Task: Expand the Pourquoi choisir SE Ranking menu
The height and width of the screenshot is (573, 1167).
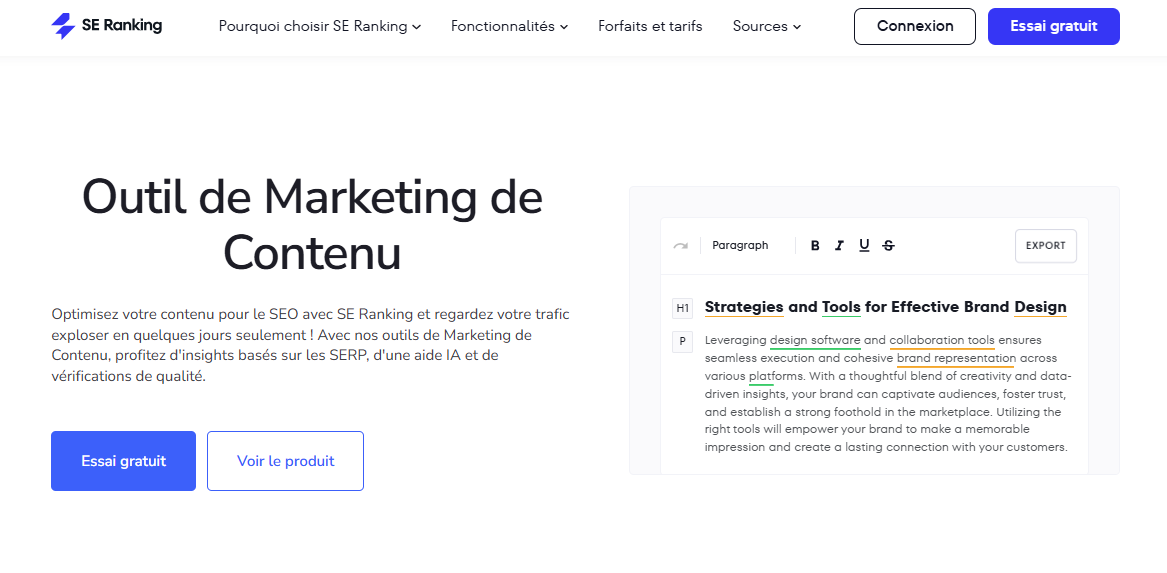Action: tap(319, 26)
